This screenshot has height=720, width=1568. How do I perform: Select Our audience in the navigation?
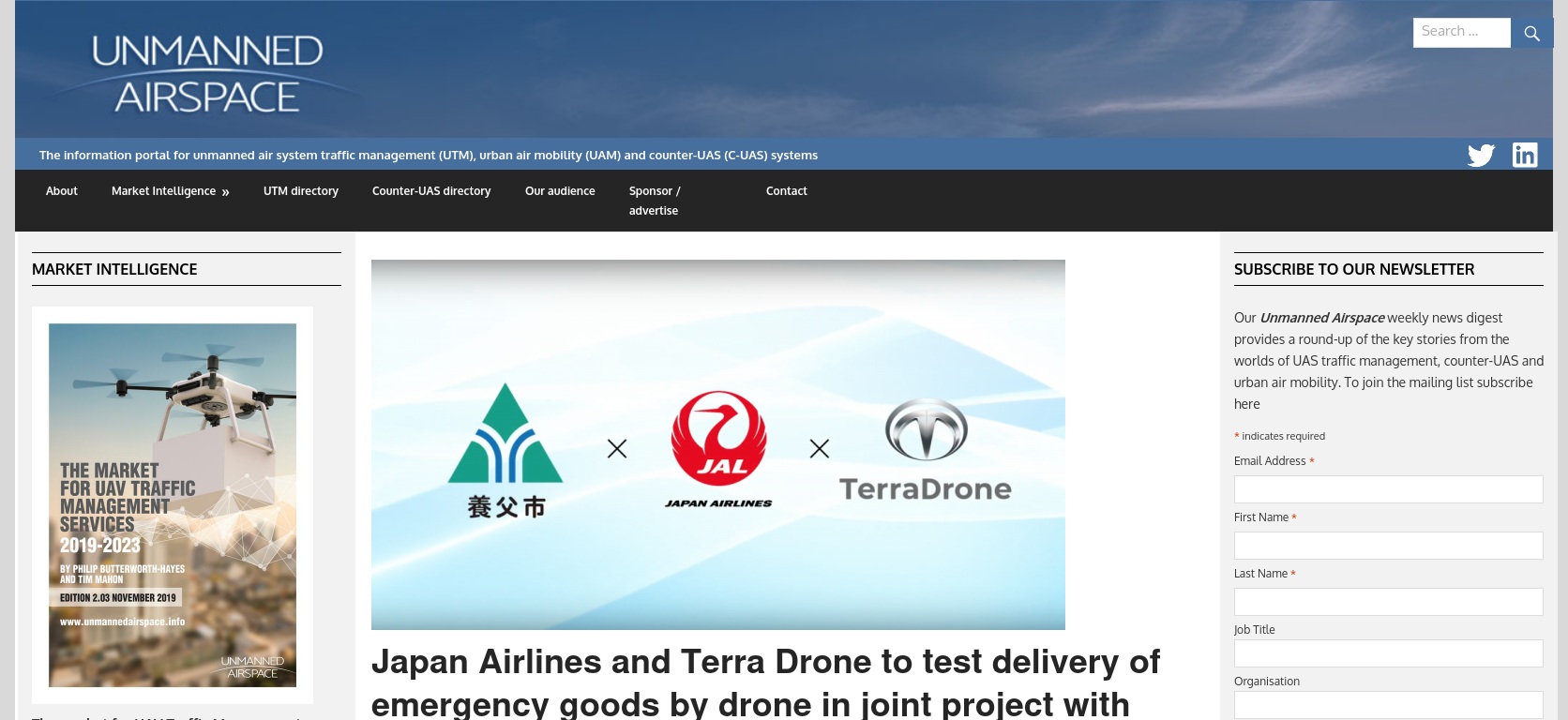tap(560, 191)
